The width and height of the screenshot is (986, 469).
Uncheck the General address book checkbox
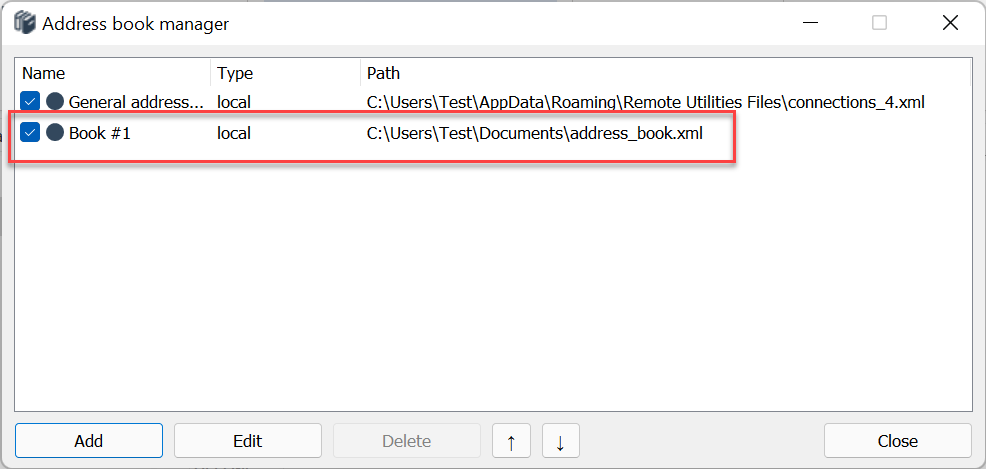pos(30,101)
